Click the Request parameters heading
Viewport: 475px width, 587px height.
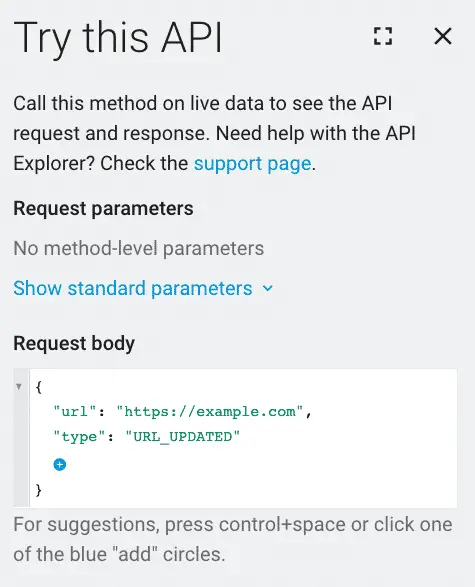[x=103, y=208]
